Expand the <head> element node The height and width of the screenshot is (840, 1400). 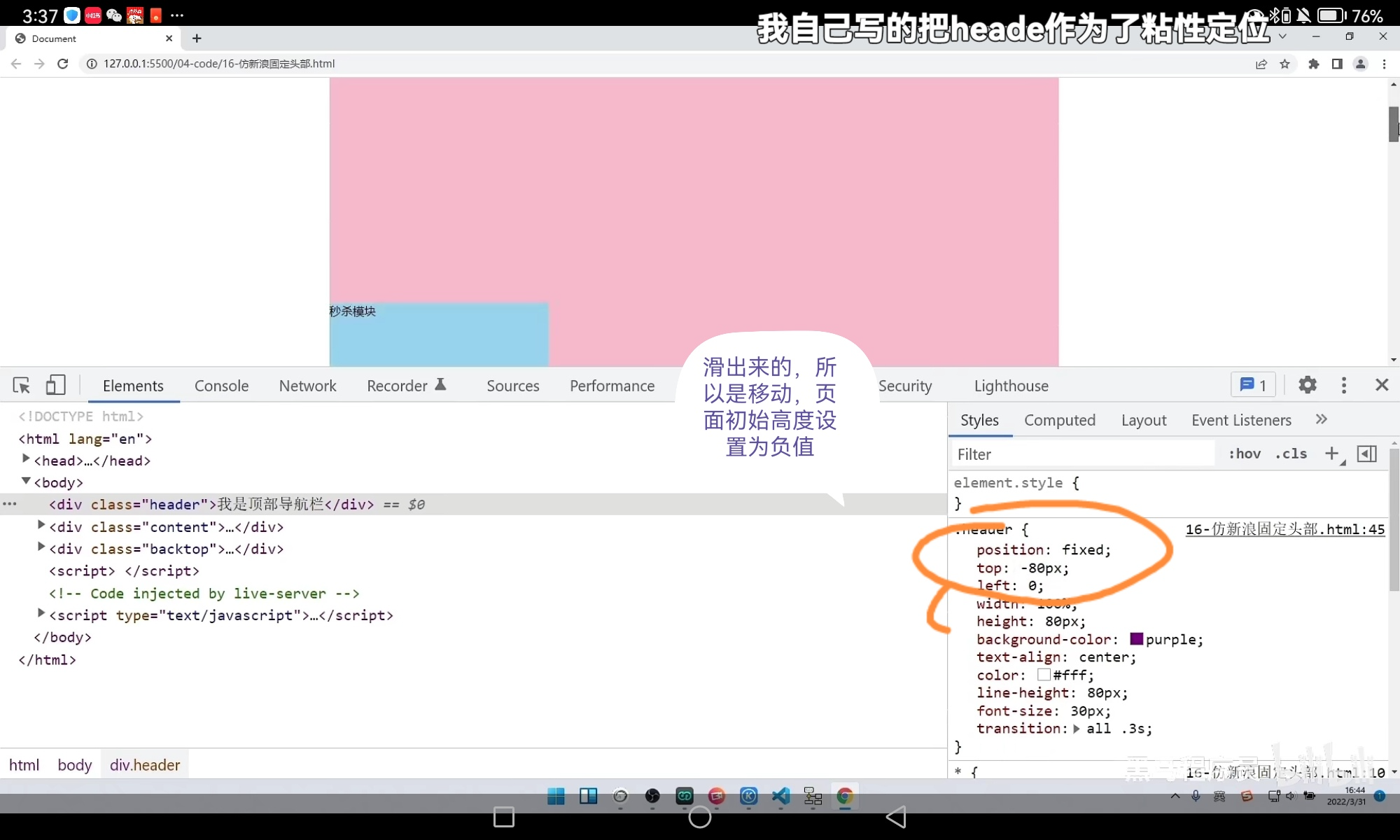(27, 460)
